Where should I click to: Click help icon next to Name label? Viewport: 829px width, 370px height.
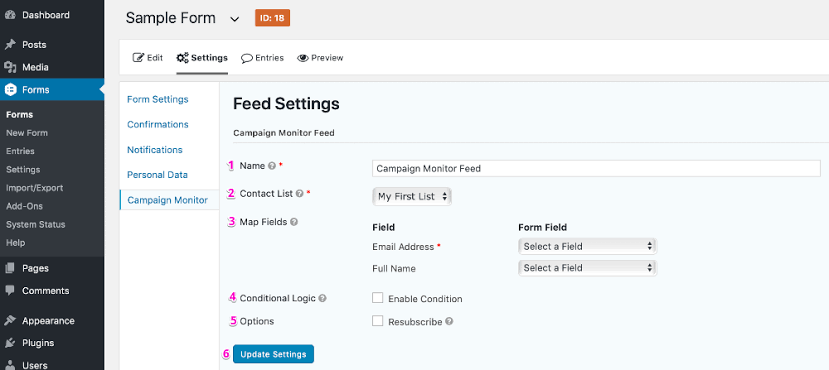[x=272, y=165]
